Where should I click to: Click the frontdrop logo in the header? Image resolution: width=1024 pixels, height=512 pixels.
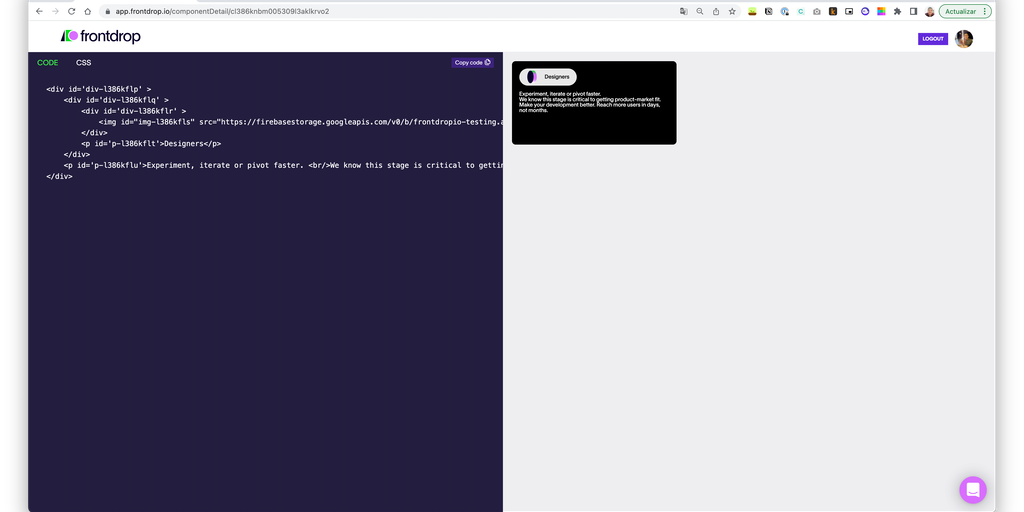101,36
